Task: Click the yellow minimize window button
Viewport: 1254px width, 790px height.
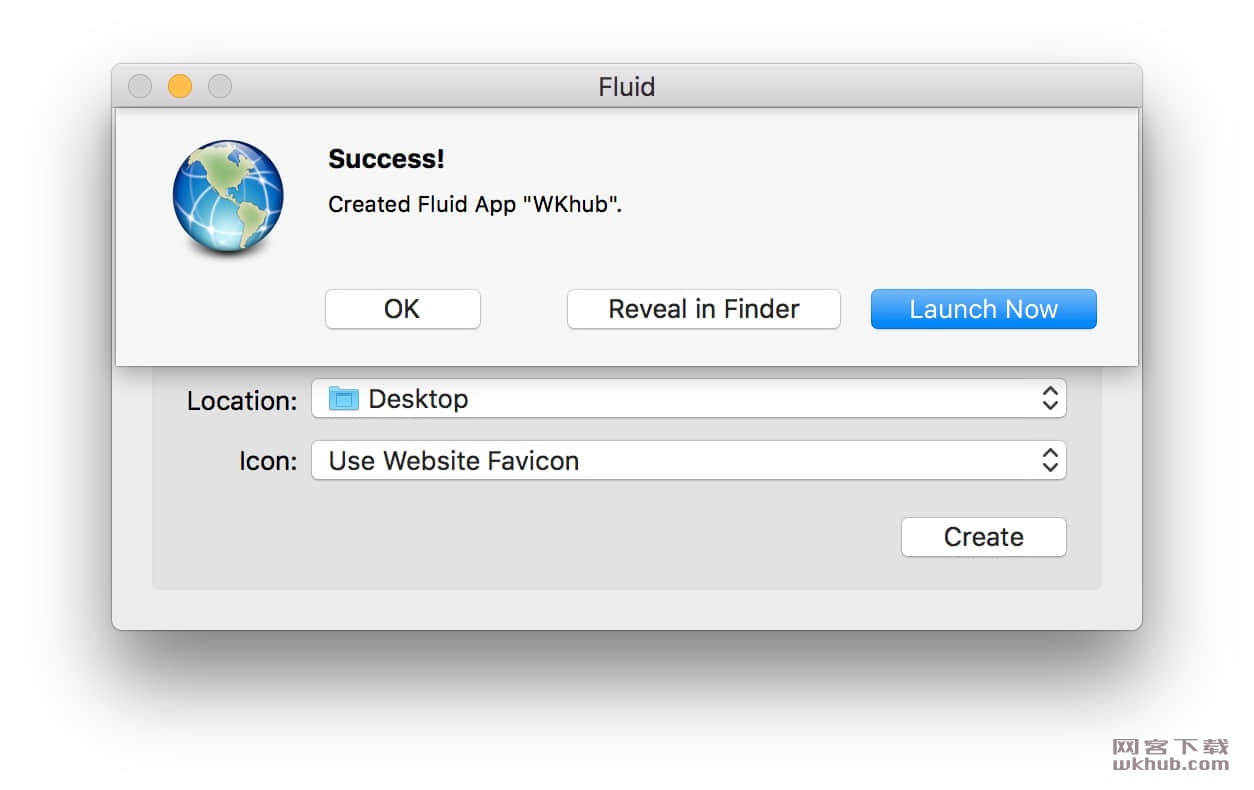Action: pos(180,87)
